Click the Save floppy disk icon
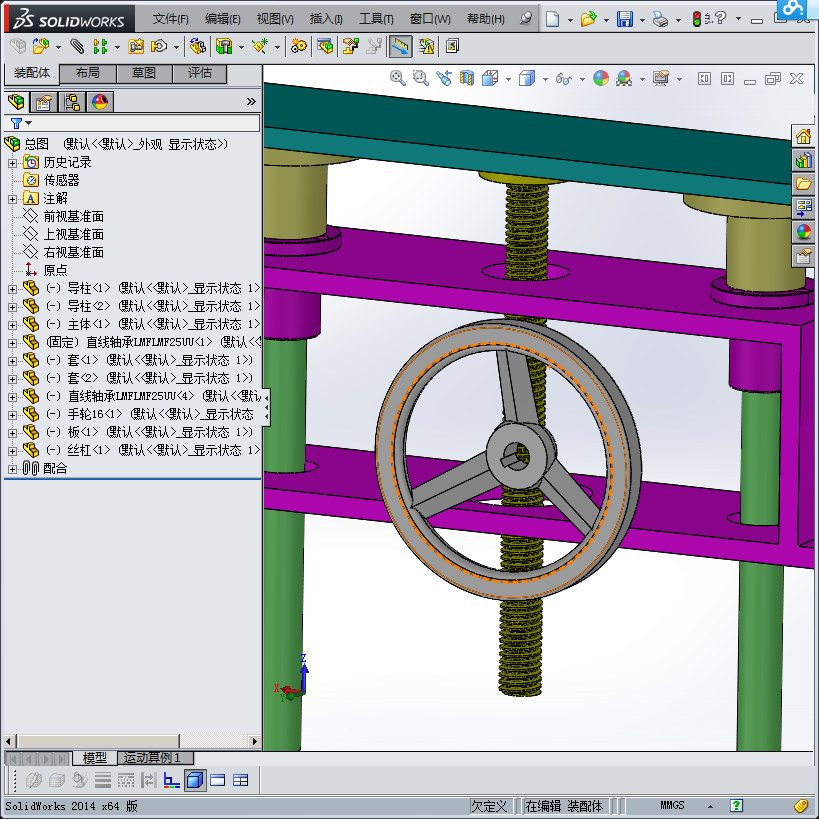 625,19
